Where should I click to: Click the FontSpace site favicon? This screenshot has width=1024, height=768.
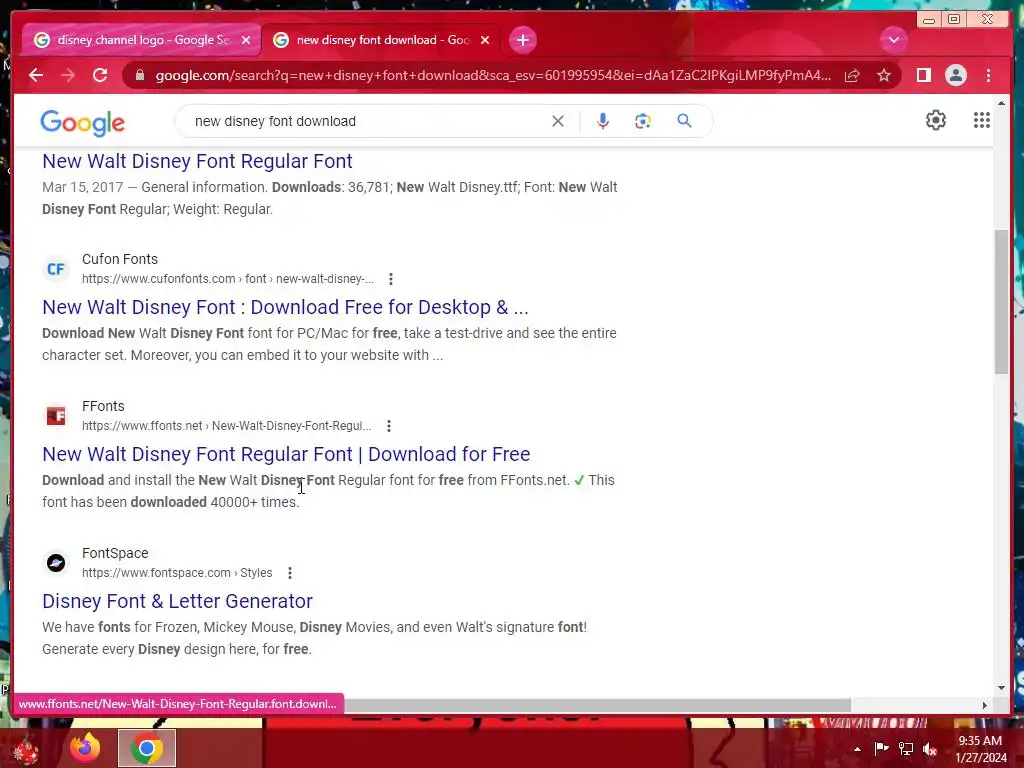(56, 563)
